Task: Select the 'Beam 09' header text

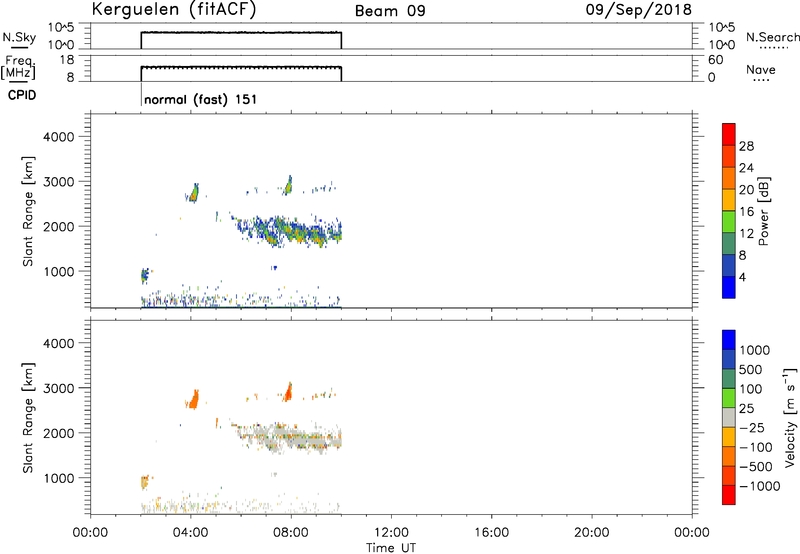Action: click(x=390, y=11)
